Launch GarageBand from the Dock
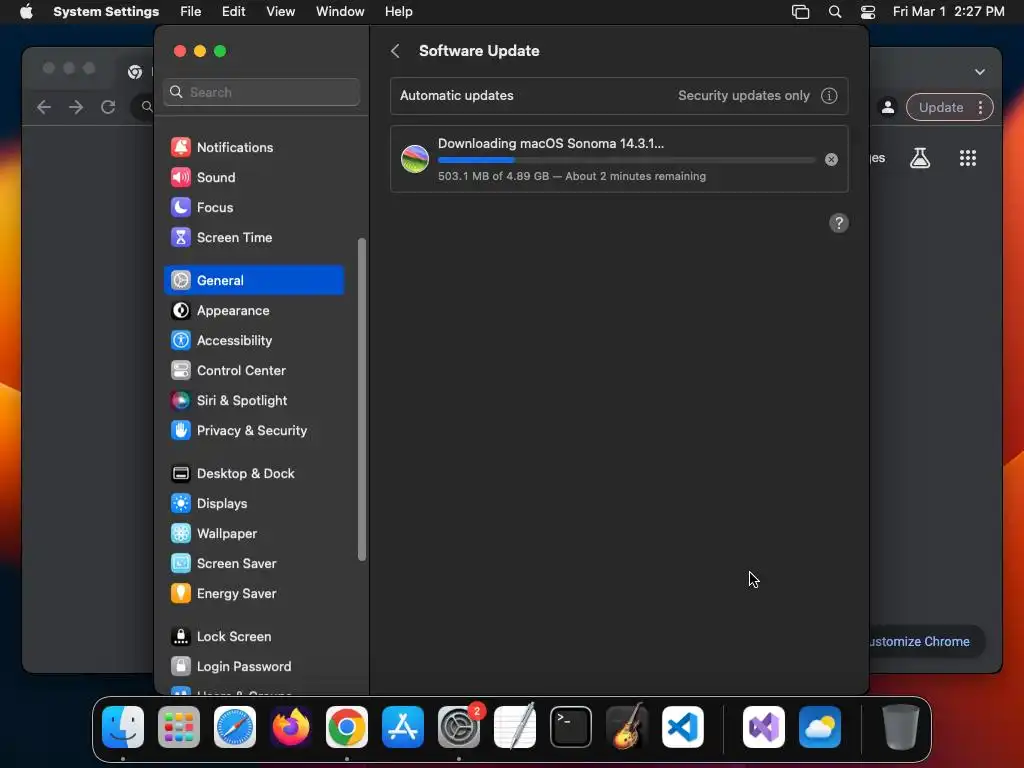1024x768 pixels. [627, 727]
